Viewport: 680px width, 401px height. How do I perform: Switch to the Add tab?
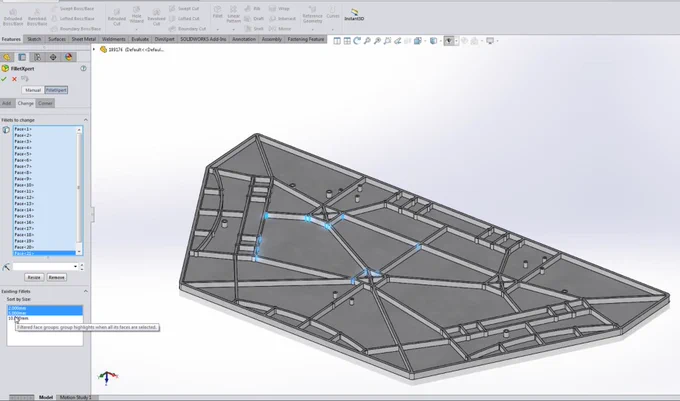click(x=7, y=103)
